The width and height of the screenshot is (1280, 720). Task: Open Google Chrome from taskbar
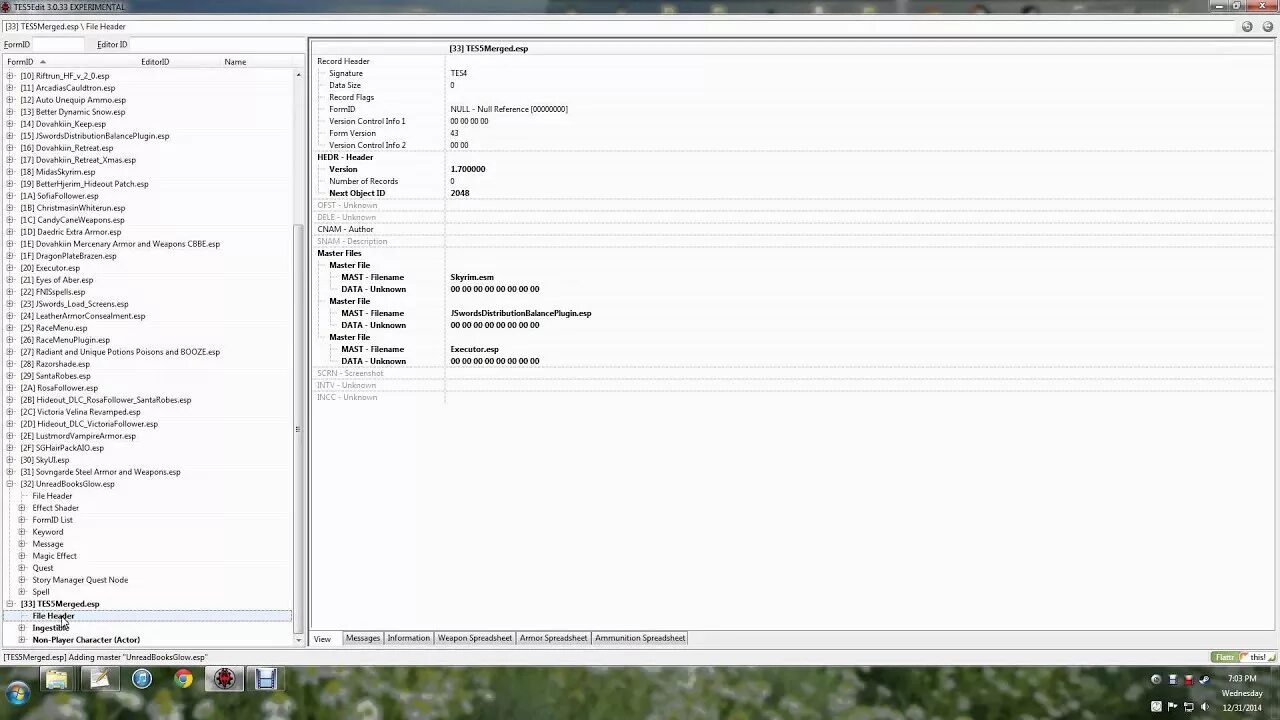[183, 680]
